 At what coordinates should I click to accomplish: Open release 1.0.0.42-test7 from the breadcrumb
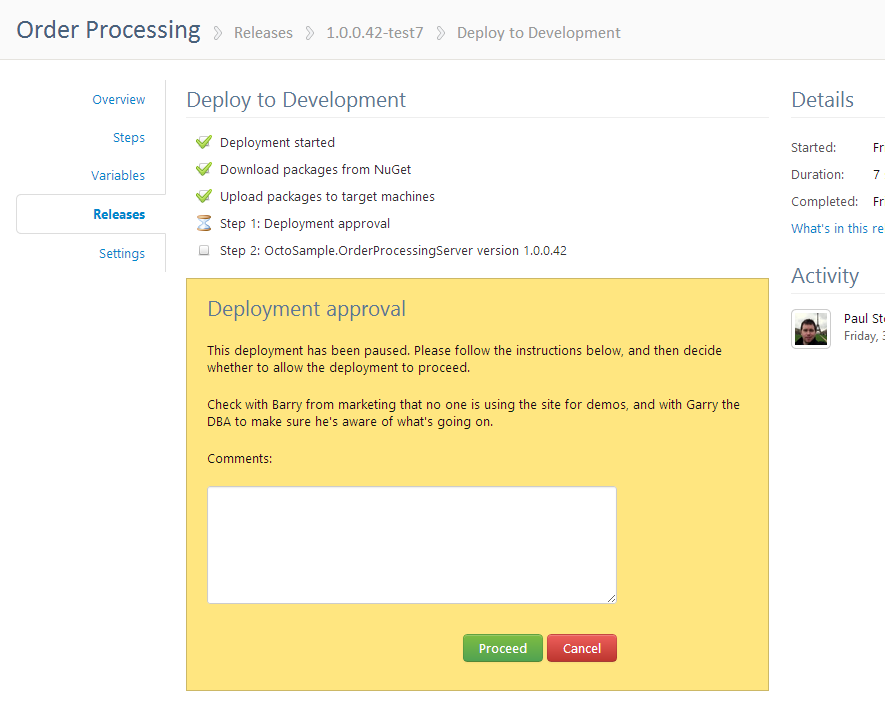pos(374,32)
